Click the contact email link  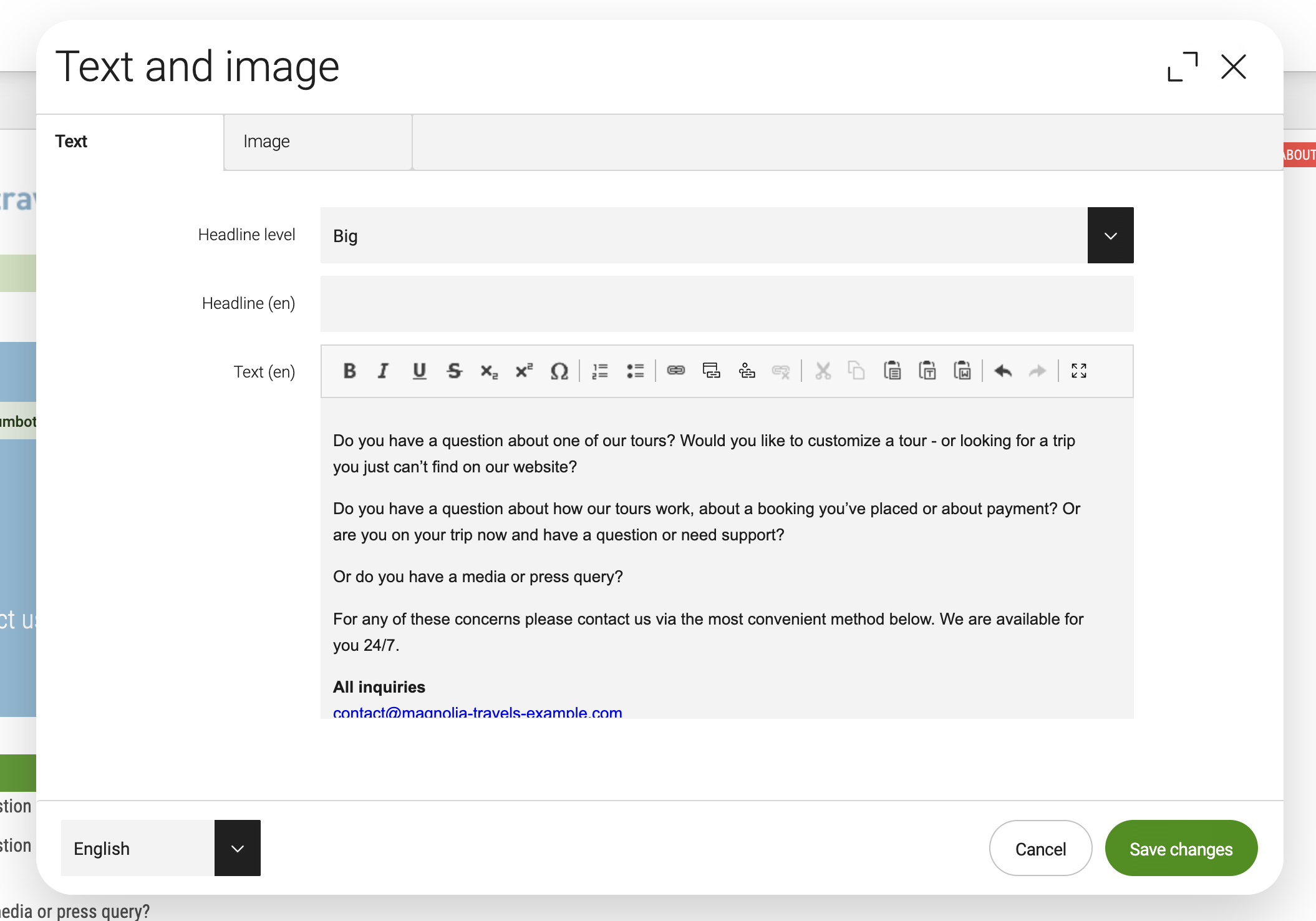point(477,712)
